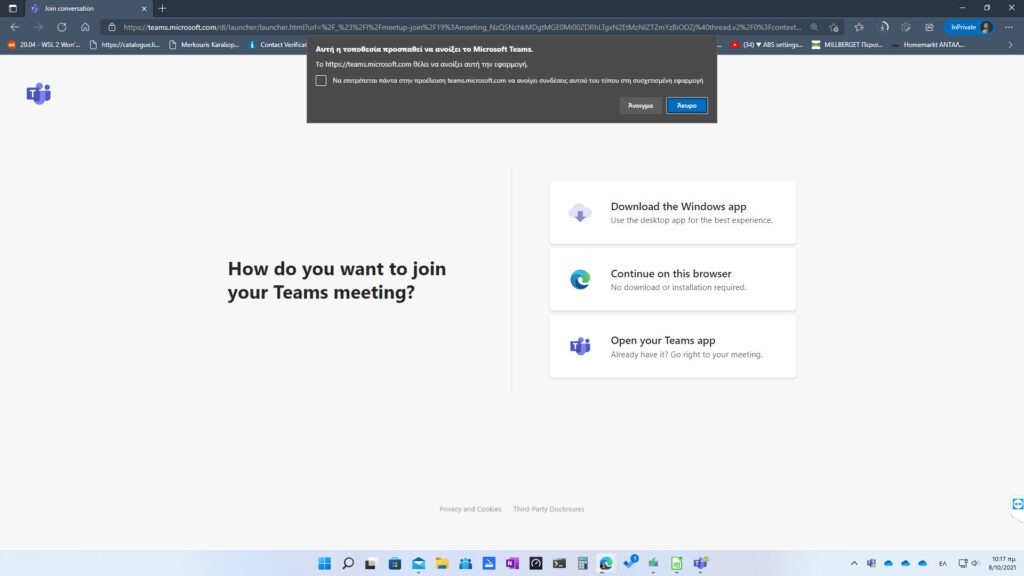
Task: Go back to the previous page
Action: point(14,27)
